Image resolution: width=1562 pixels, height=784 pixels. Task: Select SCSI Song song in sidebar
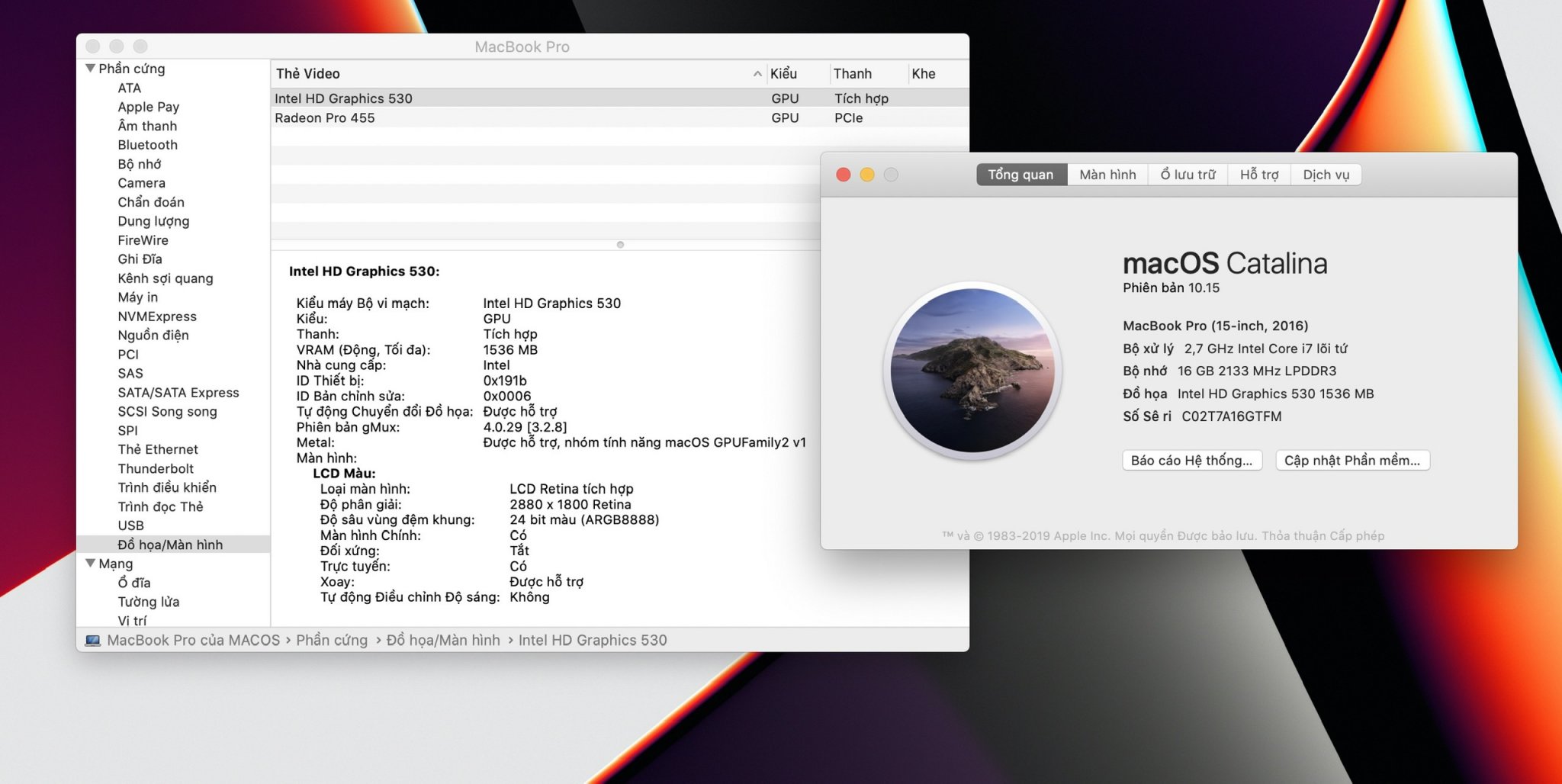click(167, 412)
